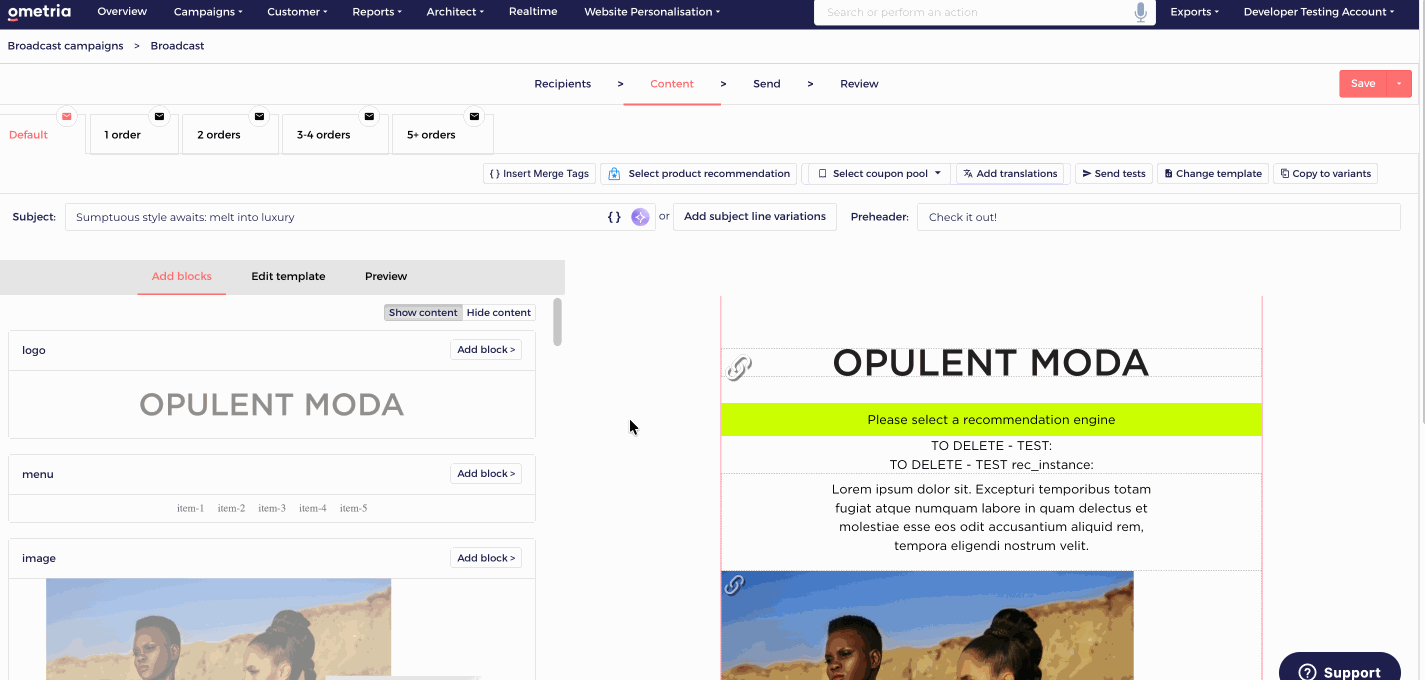
Task: Click the purple AI sparkle icon in Subject
Action: [x=640, y=217]
